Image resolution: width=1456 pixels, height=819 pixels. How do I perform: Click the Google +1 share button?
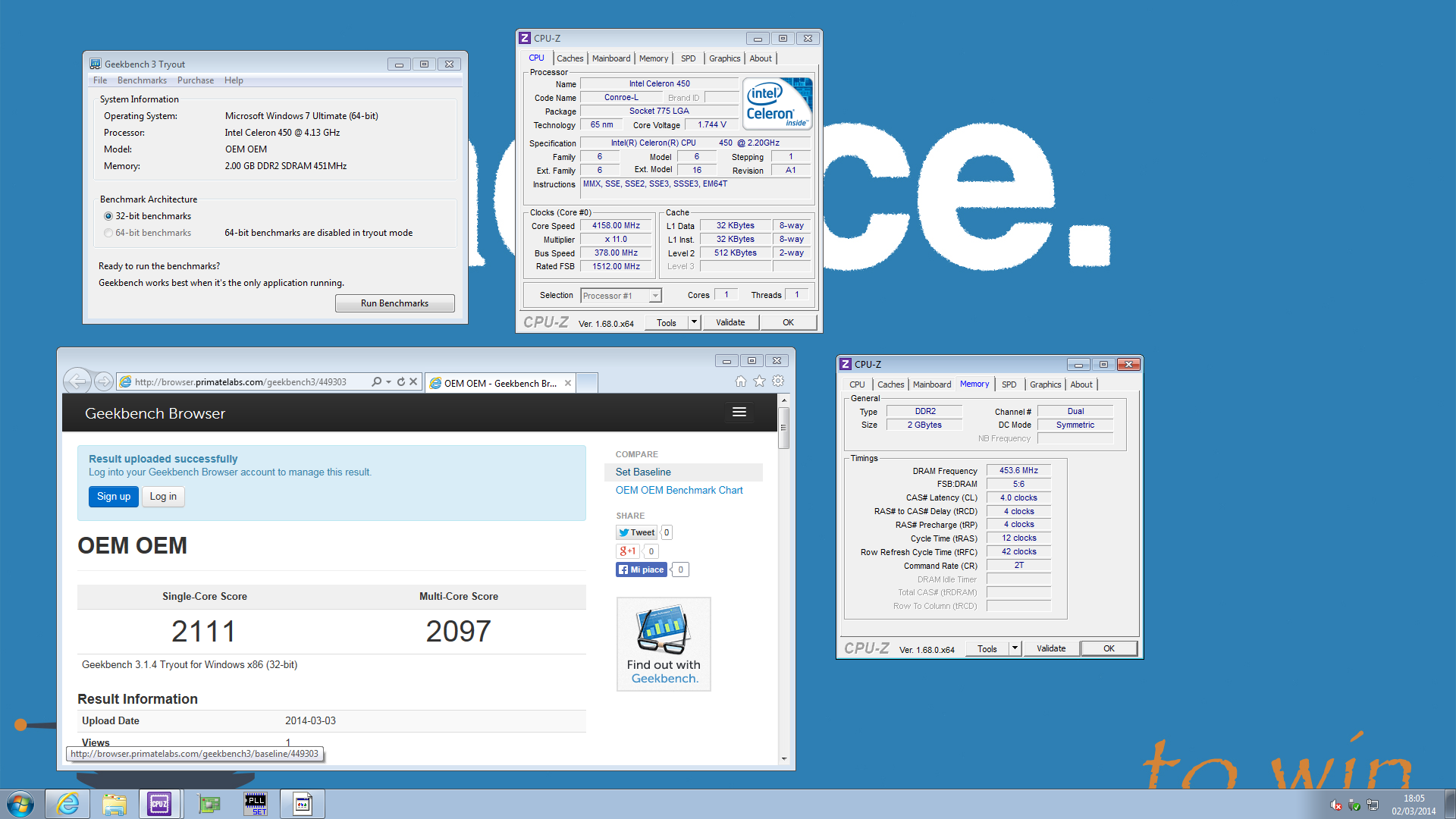[x=628, y=551]
